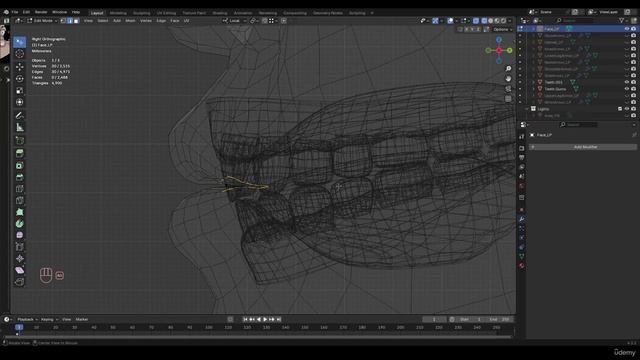This screenshot has height=360, width=640.
Task: Select the Spin tool
Action: click(x=20, y=224)
